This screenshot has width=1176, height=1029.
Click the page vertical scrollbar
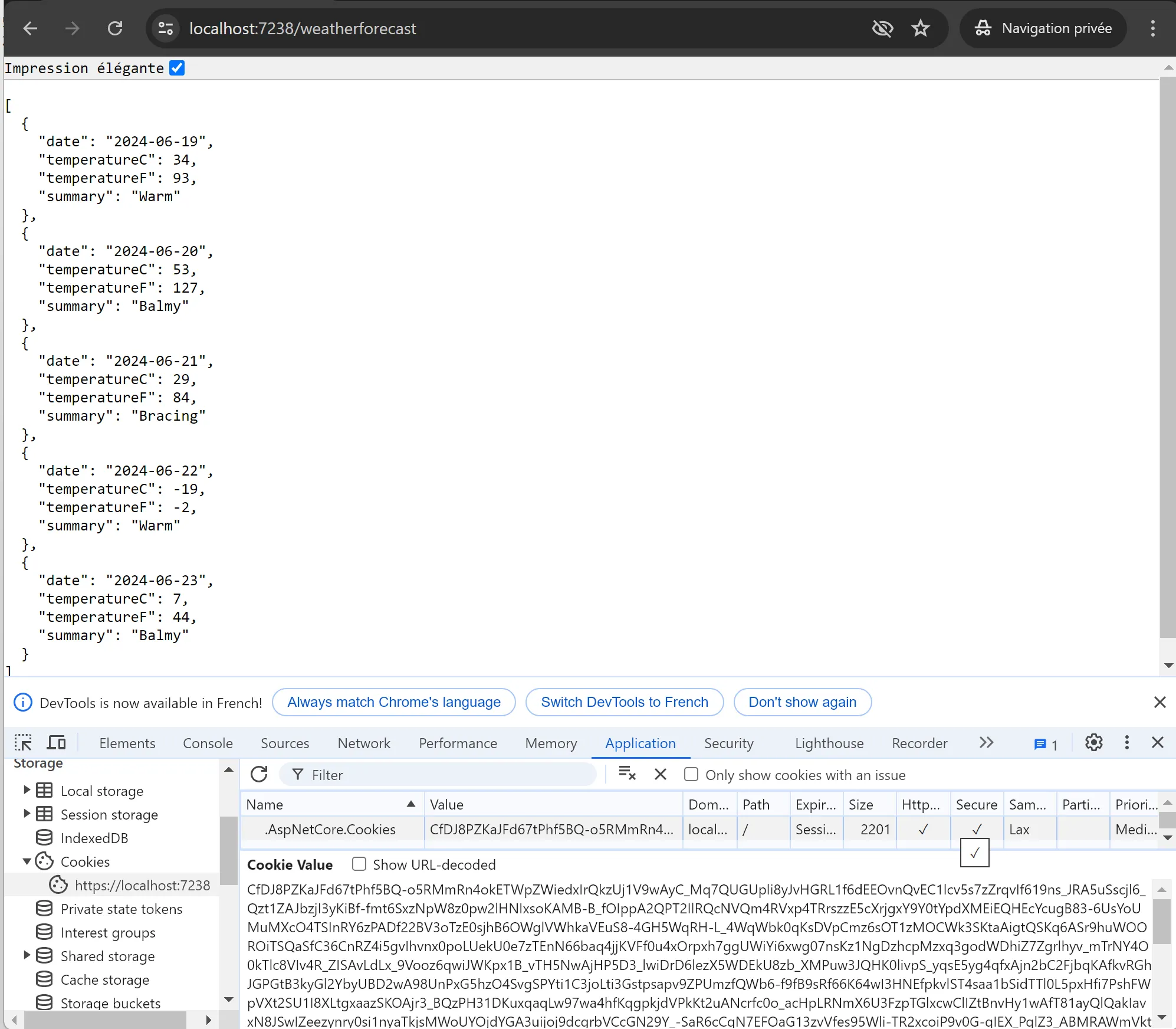tap(1167, 354)
